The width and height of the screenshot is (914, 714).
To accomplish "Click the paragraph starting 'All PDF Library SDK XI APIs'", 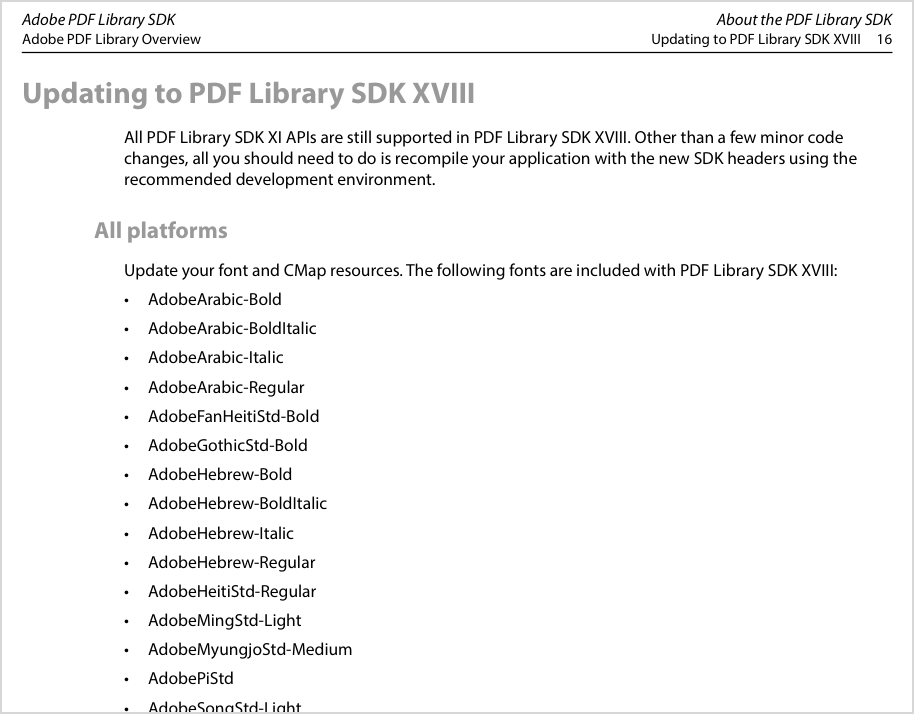I will tap(490, 159).
